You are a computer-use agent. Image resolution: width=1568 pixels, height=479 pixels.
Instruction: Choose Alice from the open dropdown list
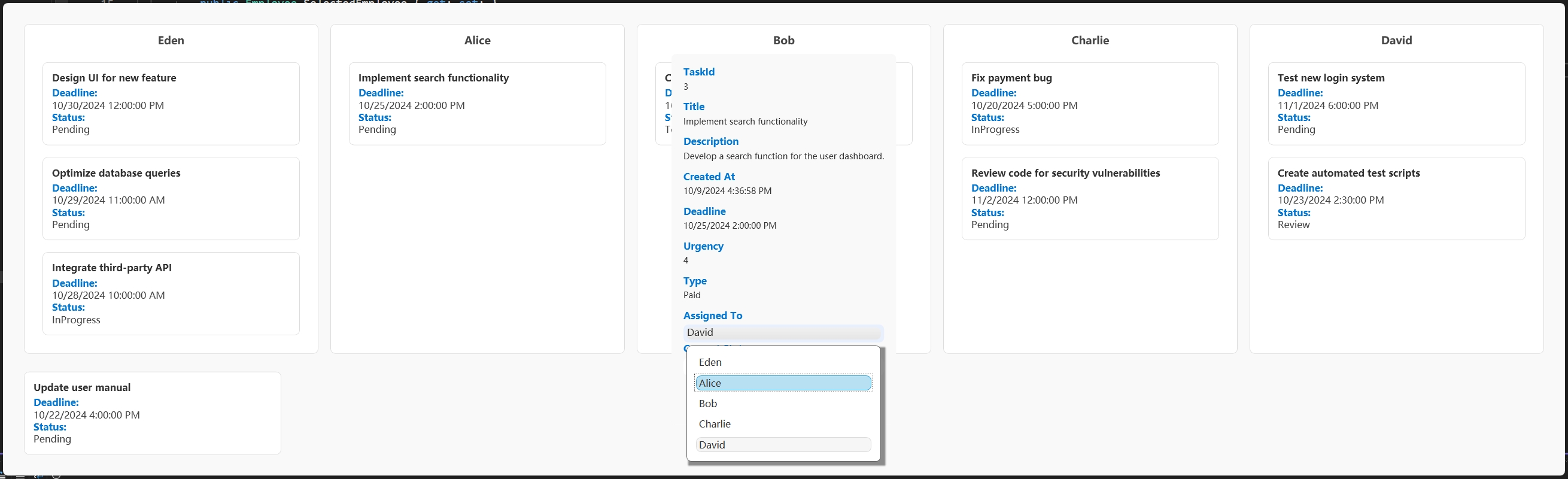point(783,383)
